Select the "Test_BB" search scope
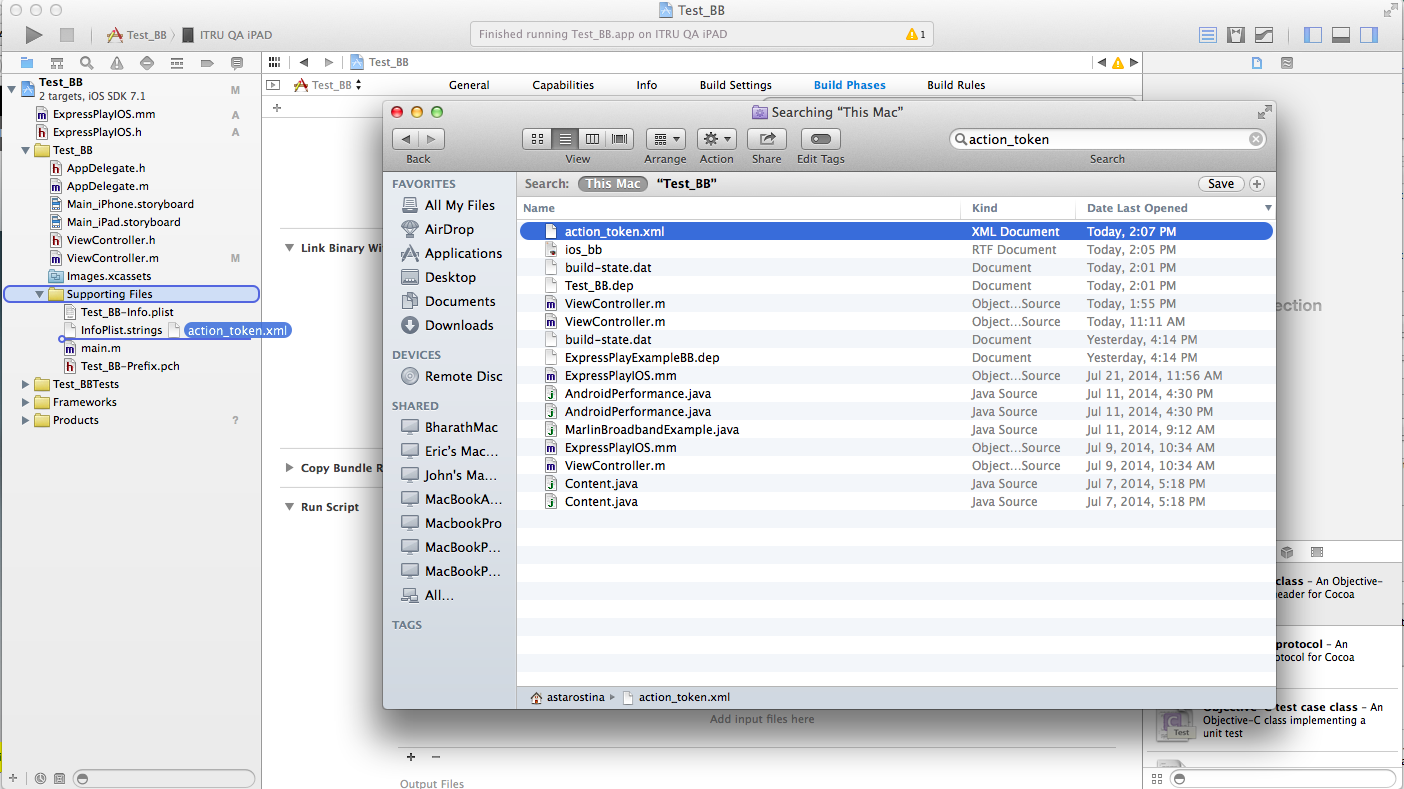 click(686, 184)
